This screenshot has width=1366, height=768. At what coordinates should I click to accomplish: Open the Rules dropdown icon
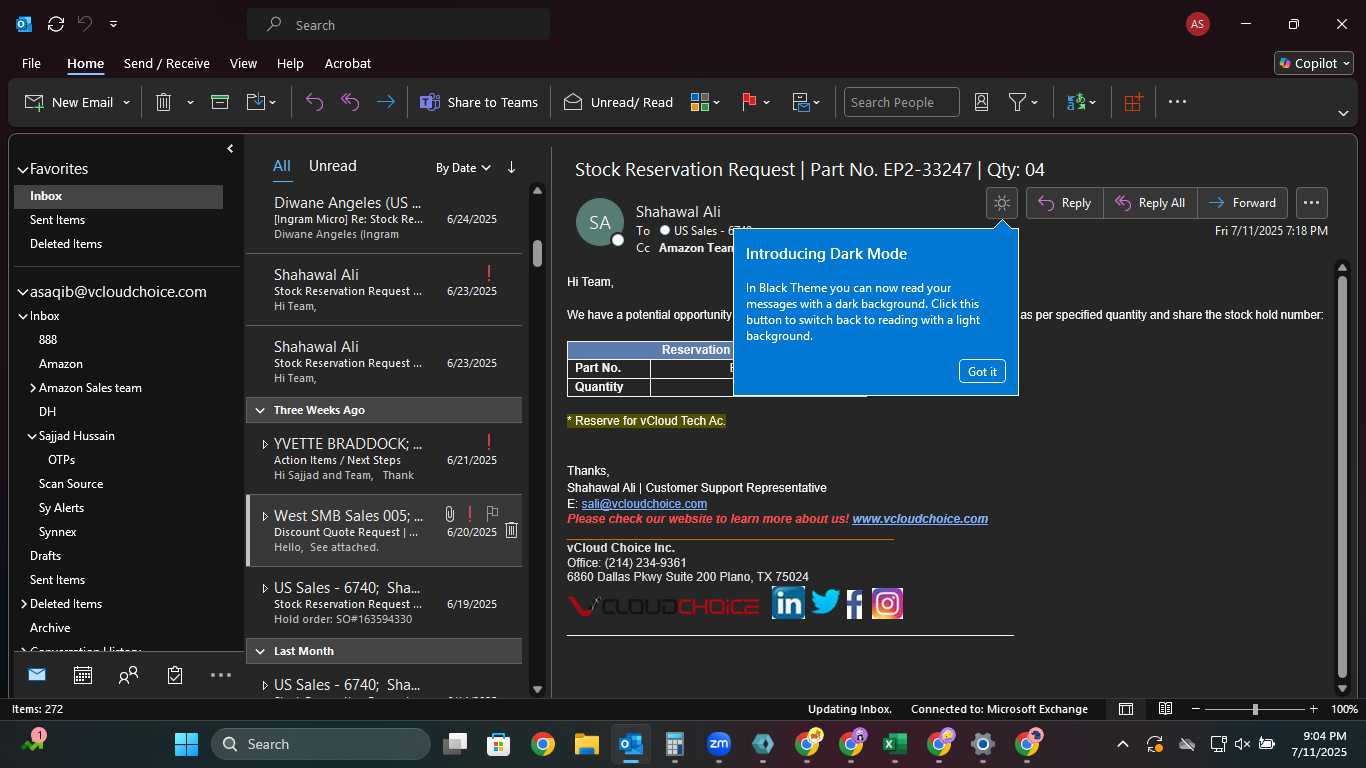point(806,102)
